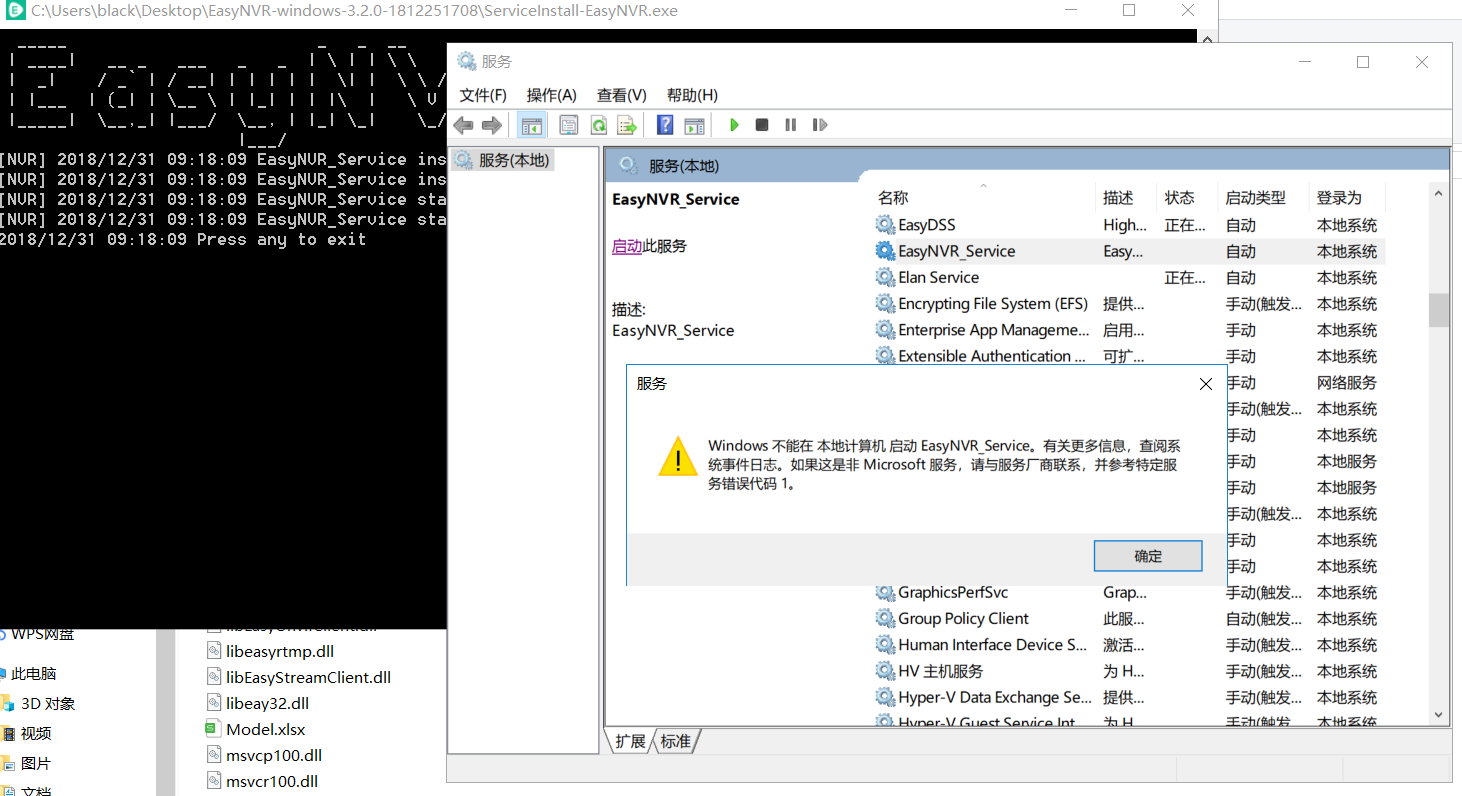Screen dimensions: 1462x796
Task: Open 图片 folder in navigation pane
Action: pos(35,763)
